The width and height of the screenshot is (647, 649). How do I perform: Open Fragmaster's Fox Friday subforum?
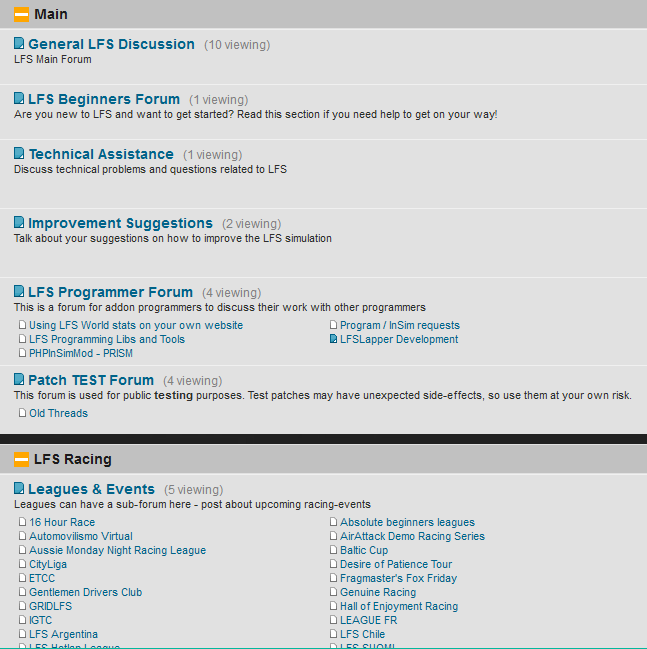(399, 579)
